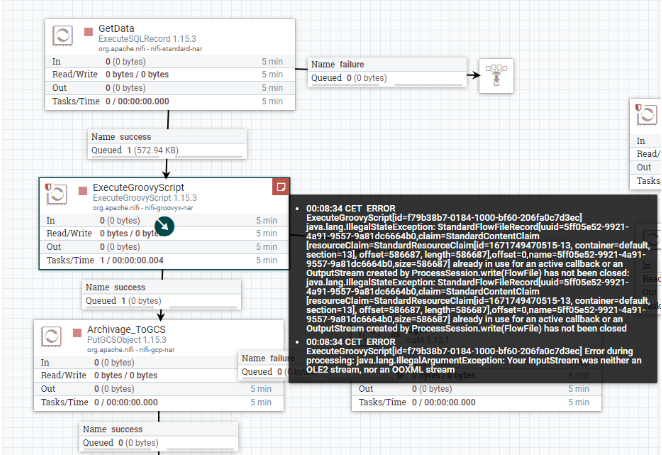662x455 pixels.
Task: Click 'org.apache.nifi - nifi-groovyx-nar' bundle text
Action: click(x=143, y=208)
